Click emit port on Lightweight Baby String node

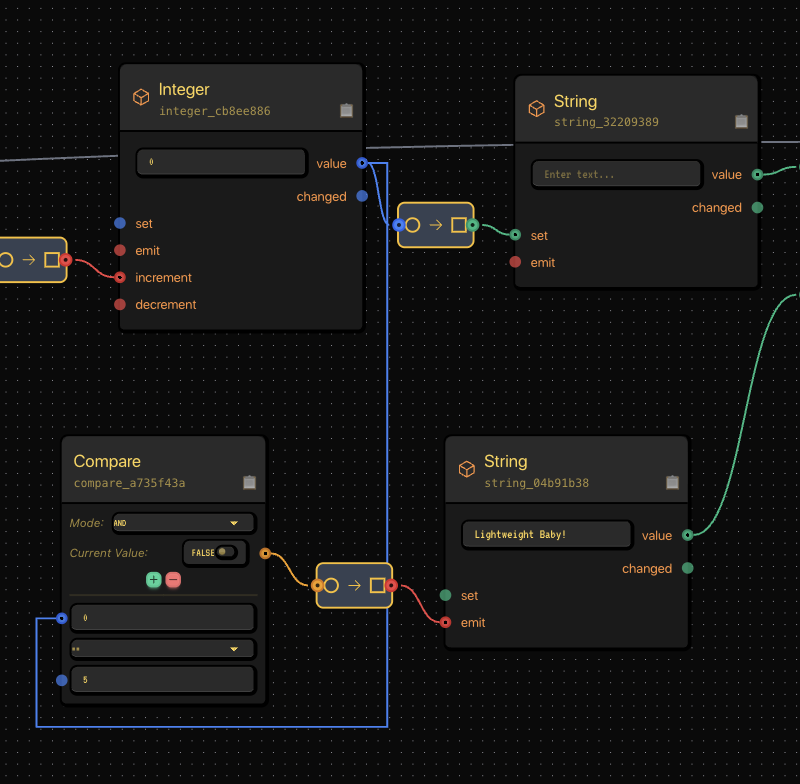(x=445, y=622)
